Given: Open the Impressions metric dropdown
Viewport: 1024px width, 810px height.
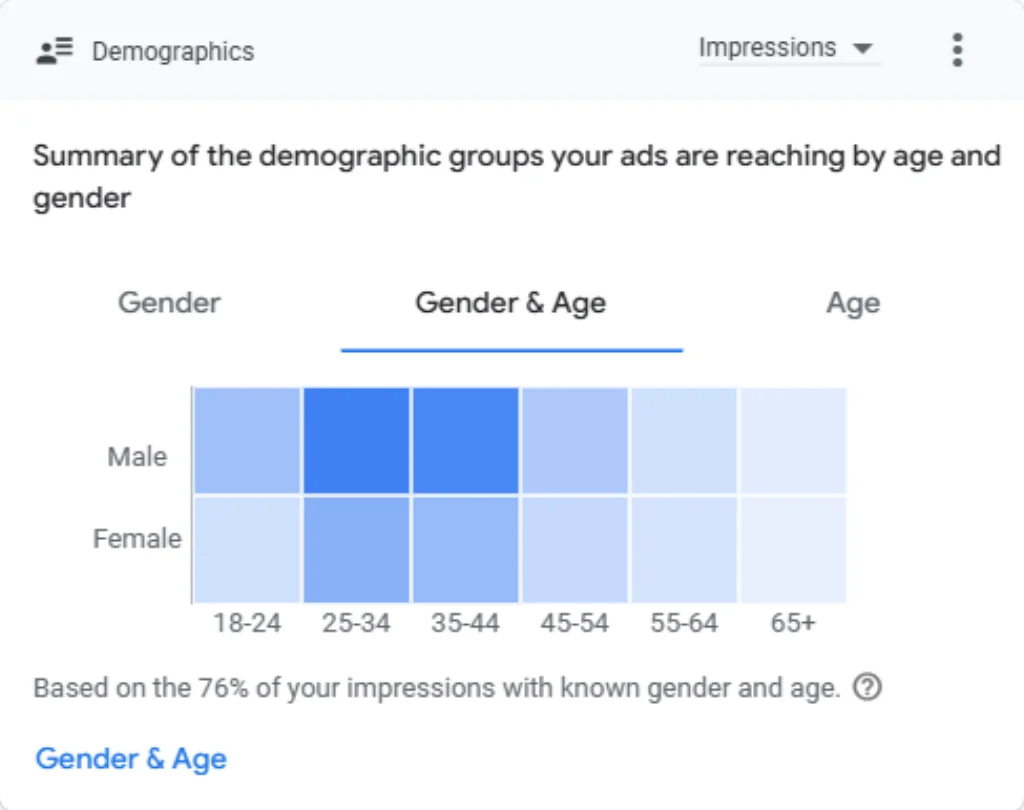Looking at the screenshot, I should (789, 48).
